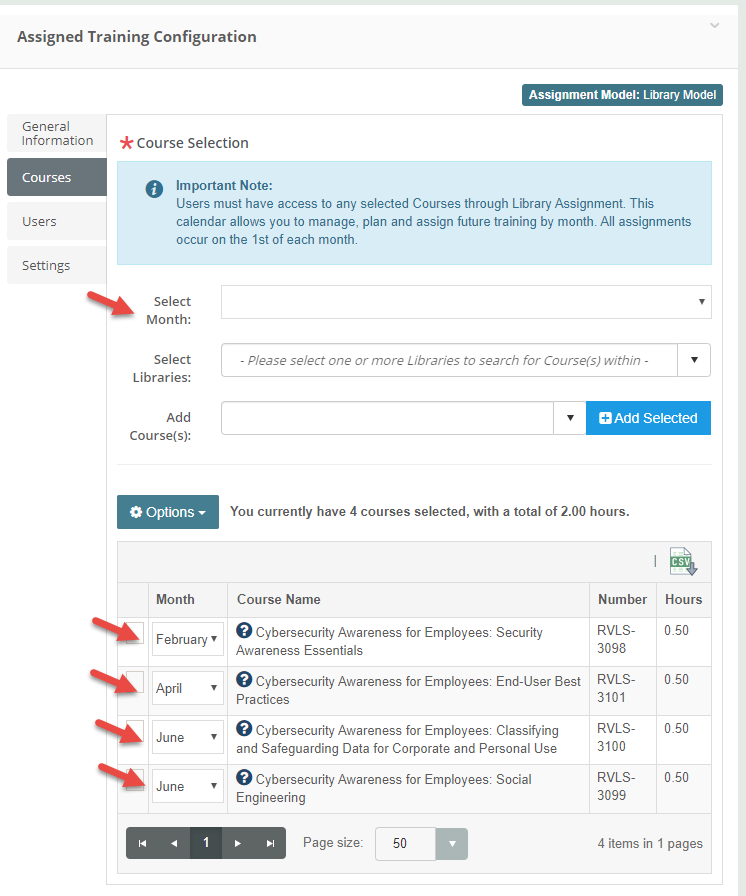Screen dimensions: 746x896
Task: Click help icon for Security Awareness Essentials course
Action: coord(244,631)
